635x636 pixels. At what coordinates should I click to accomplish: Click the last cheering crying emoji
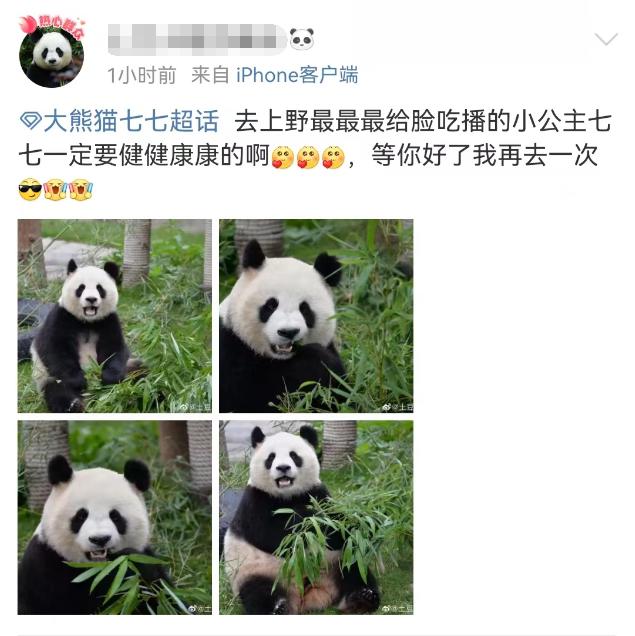pos(81,189)
